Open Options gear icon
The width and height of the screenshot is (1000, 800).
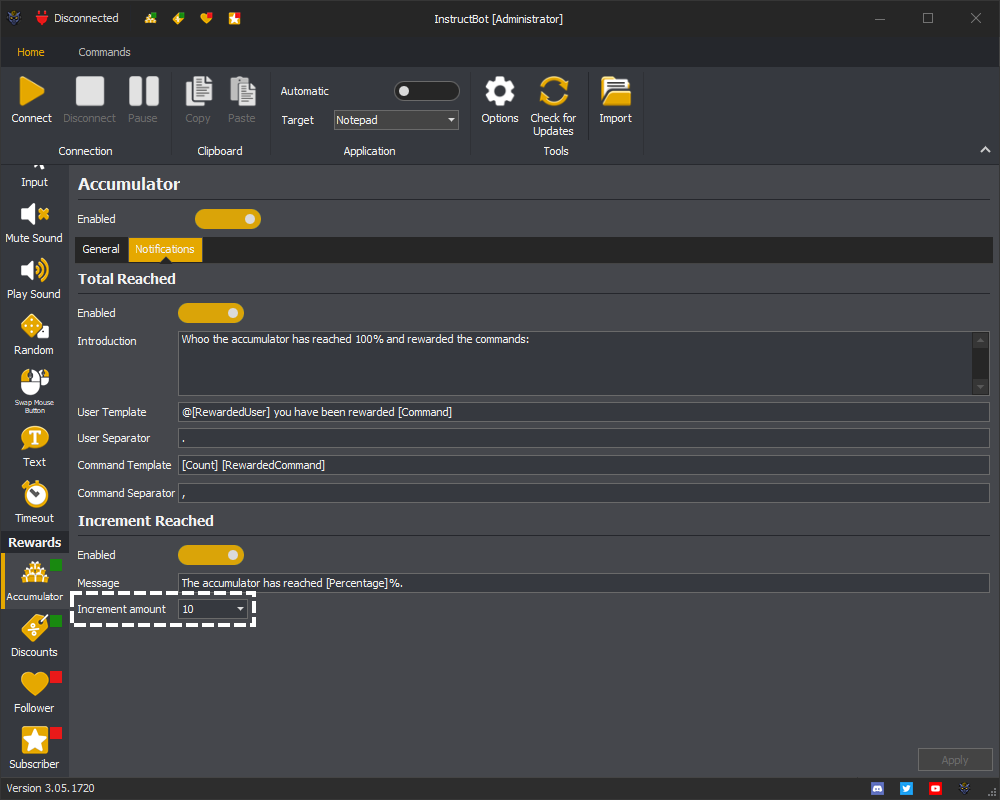pos(499,91)
